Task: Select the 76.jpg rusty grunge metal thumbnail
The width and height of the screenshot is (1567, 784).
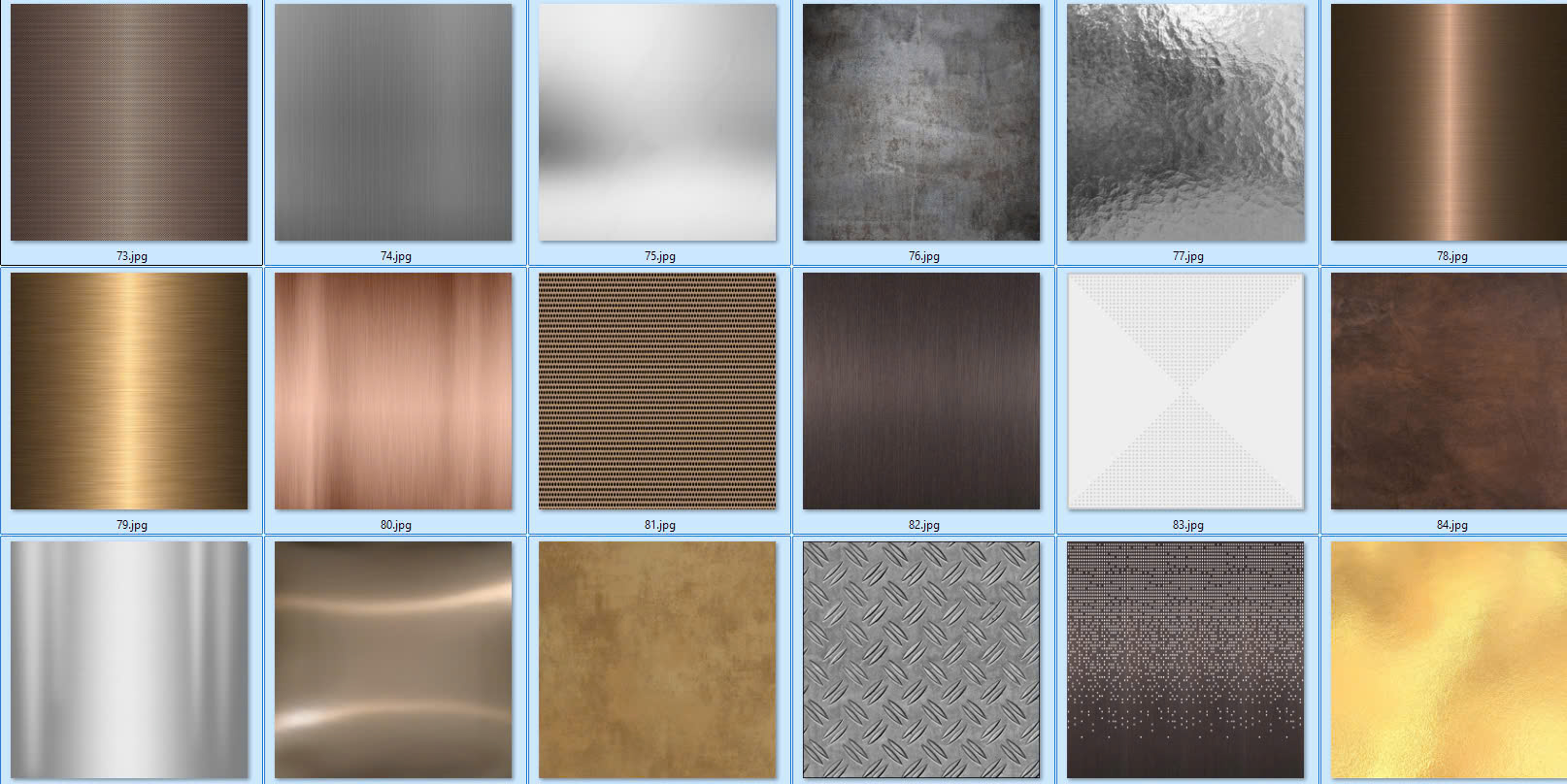Action: click(921, 122)
